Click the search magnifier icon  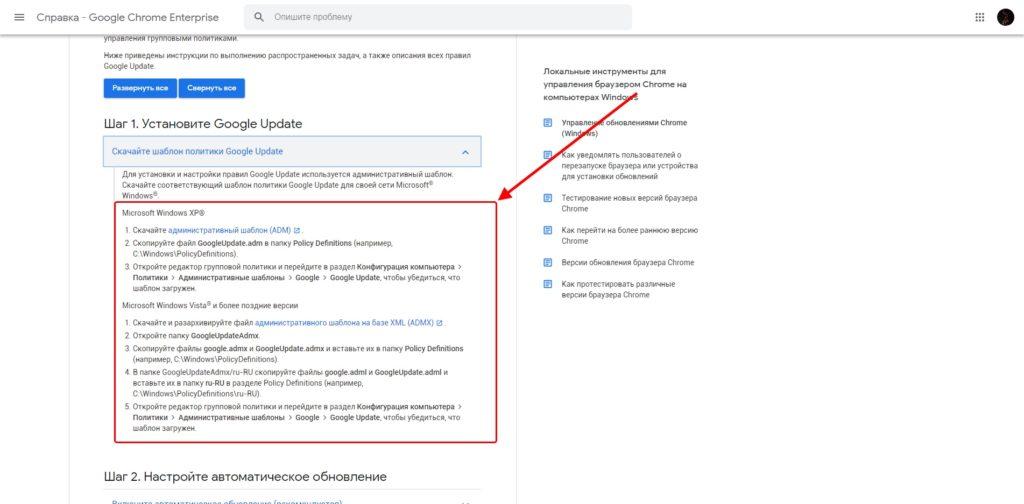click(x=259, y=17)
